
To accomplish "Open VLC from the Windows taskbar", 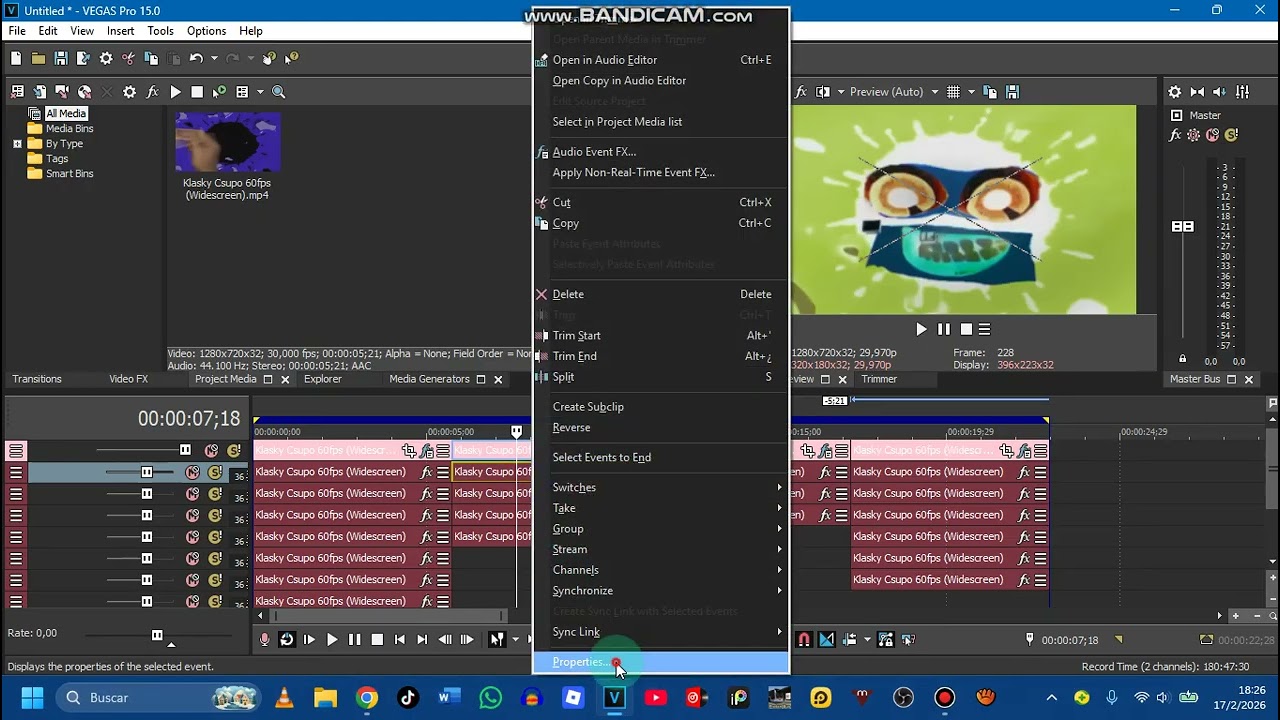I will pos(284,698).
